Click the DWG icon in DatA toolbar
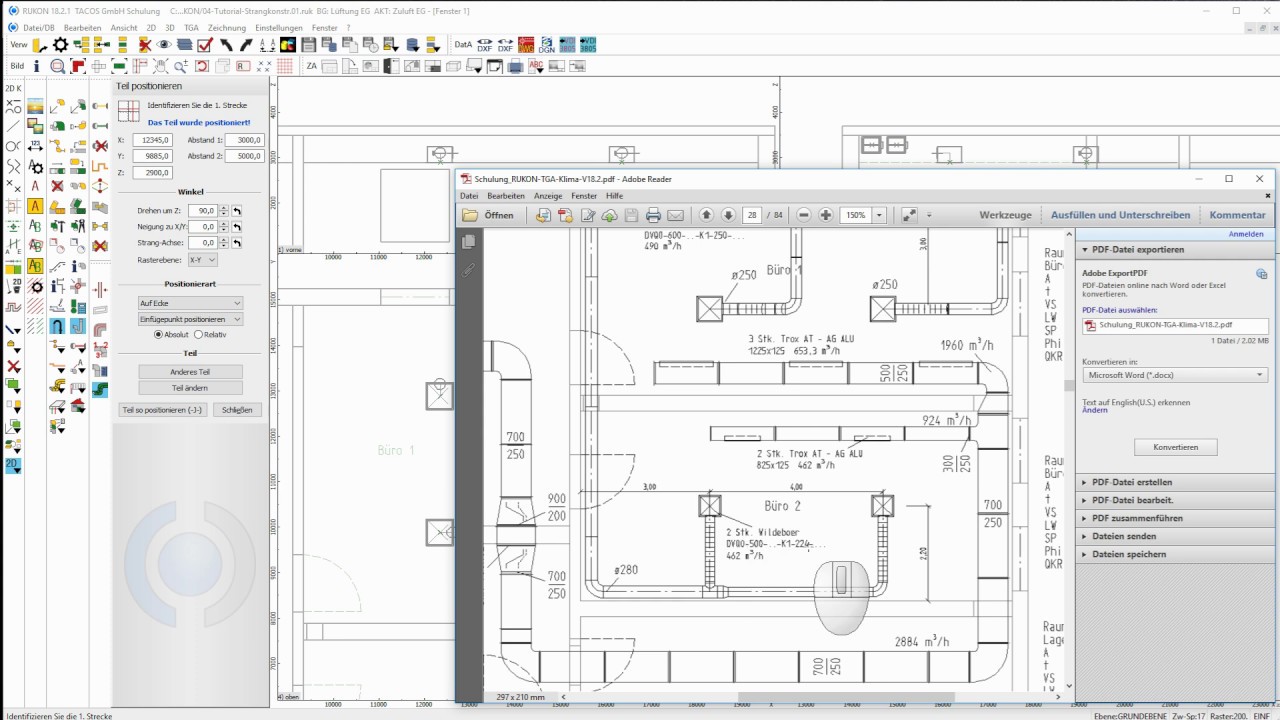The width and height of the screenshot is (1280, 720). click(525, 45)
